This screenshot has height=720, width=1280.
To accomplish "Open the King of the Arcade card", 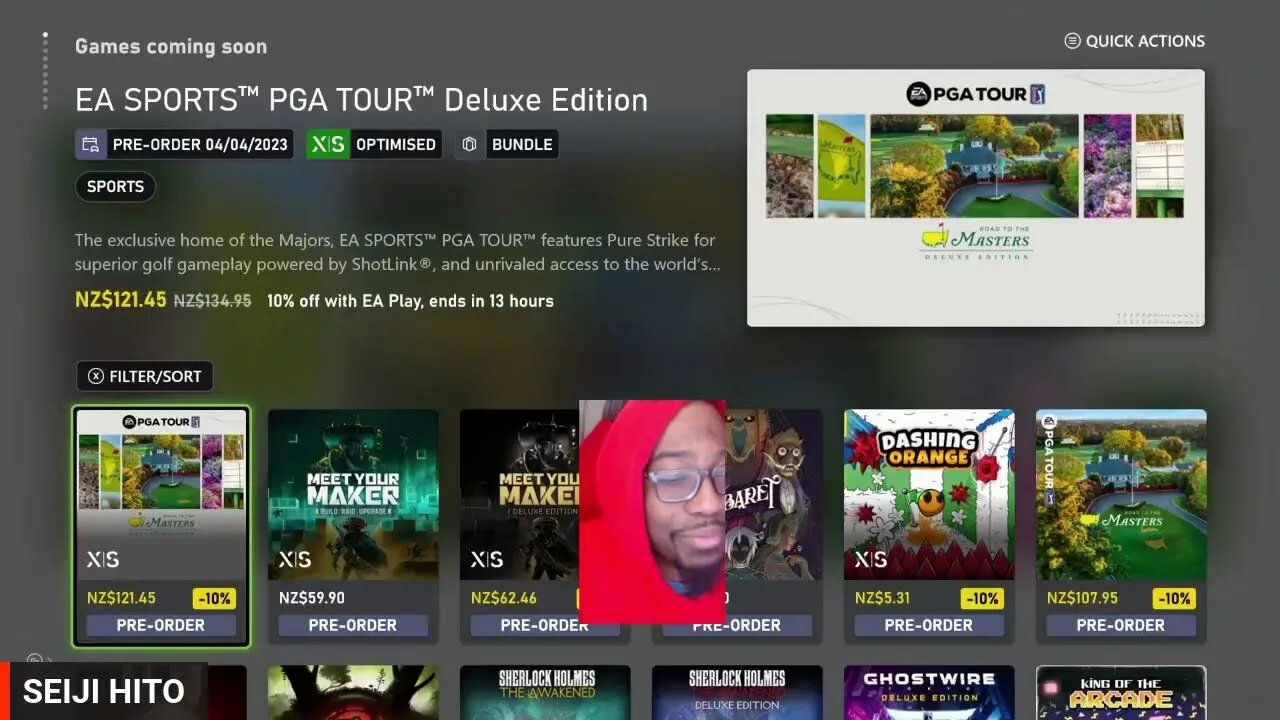I will click(x=1121, y=692).
